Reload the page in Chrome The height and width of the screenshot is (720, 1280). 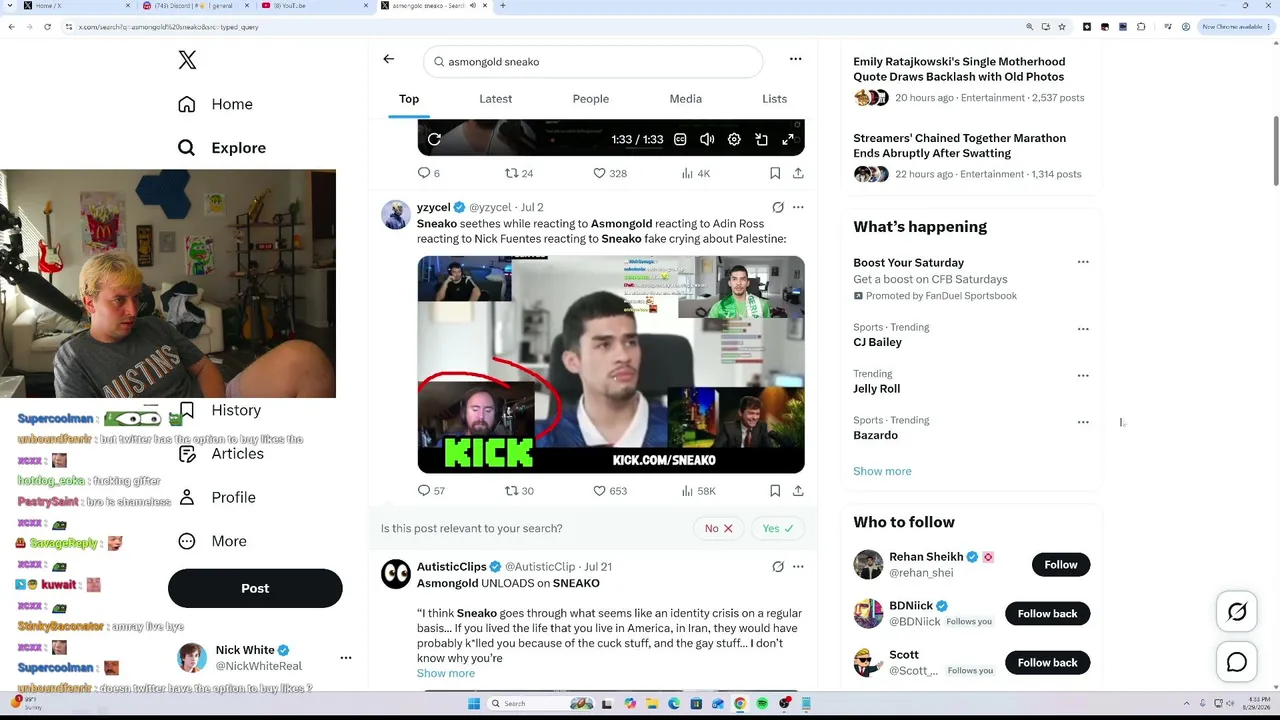coord(47,27)
